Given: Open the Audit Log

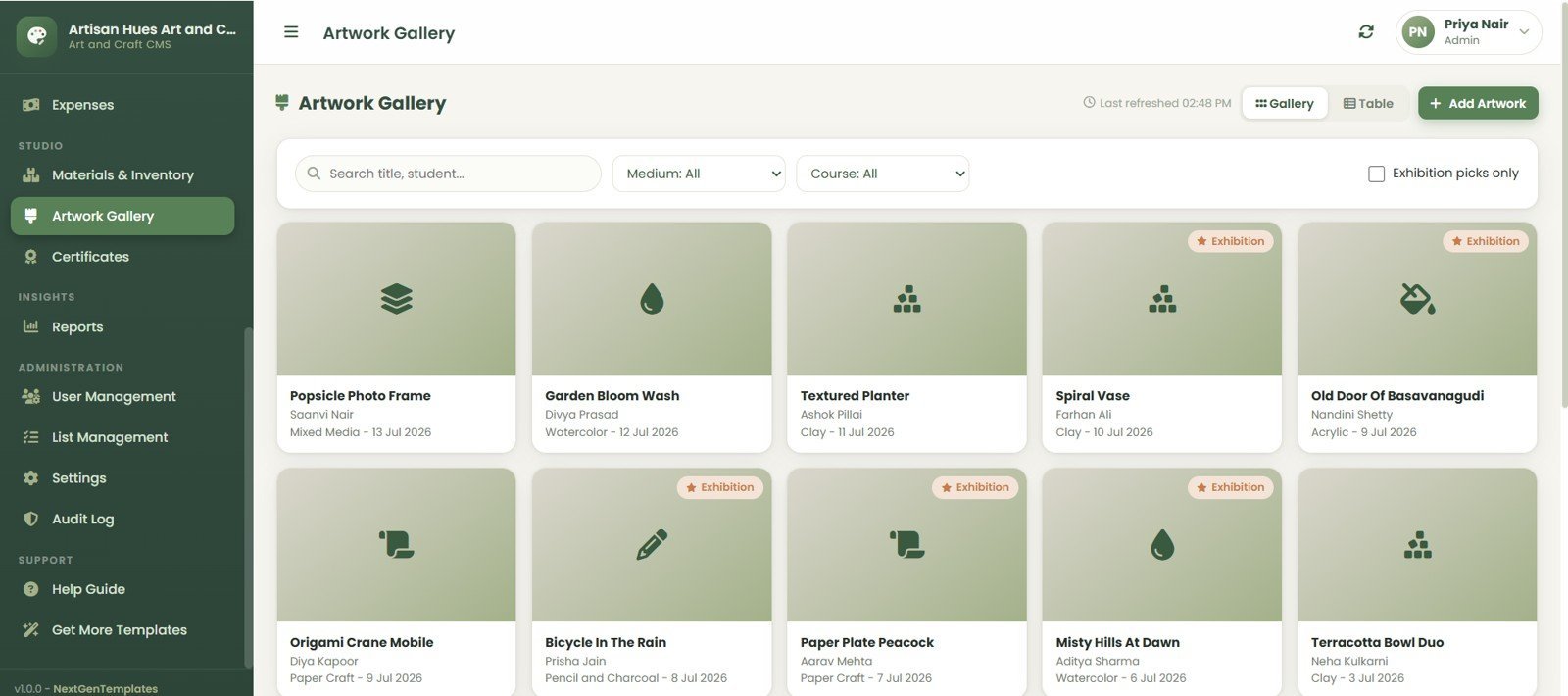Looking at the screenshot, I should pos(122,520).
